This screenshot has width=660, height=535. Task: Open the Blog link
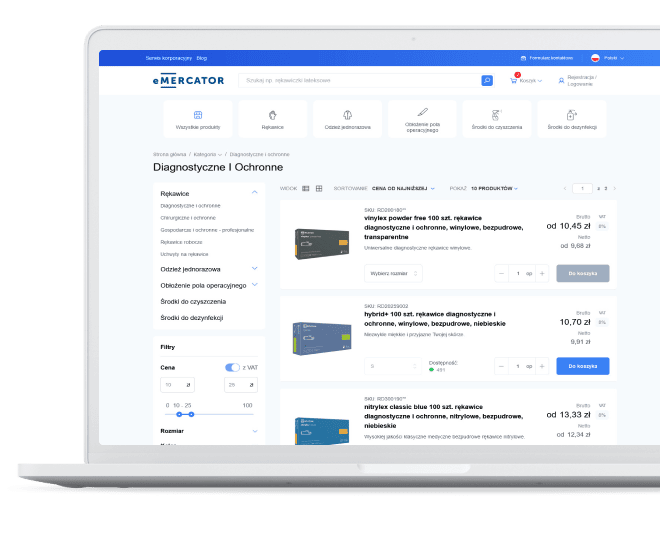[202, 58]
